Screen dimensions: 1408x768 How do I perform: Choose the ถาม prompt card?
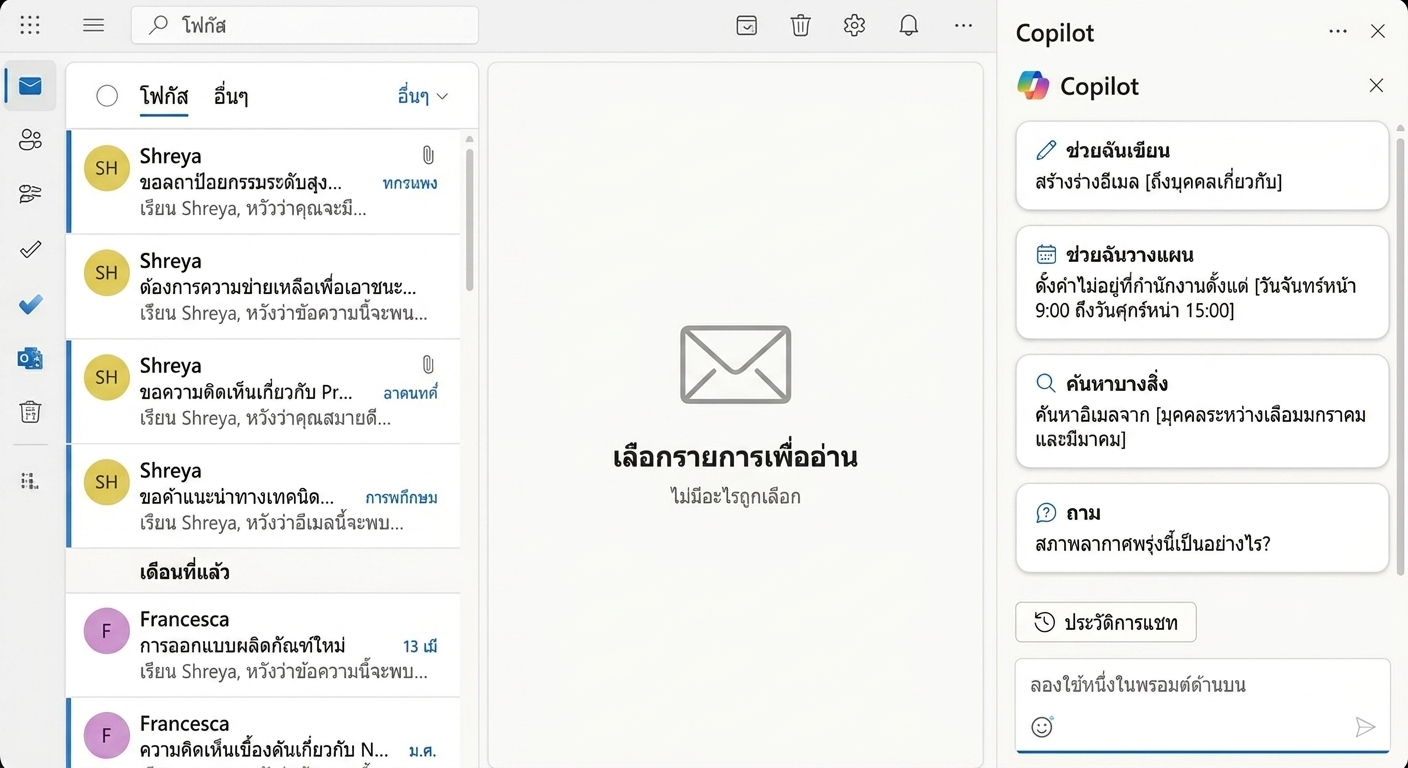(1202, 528)
